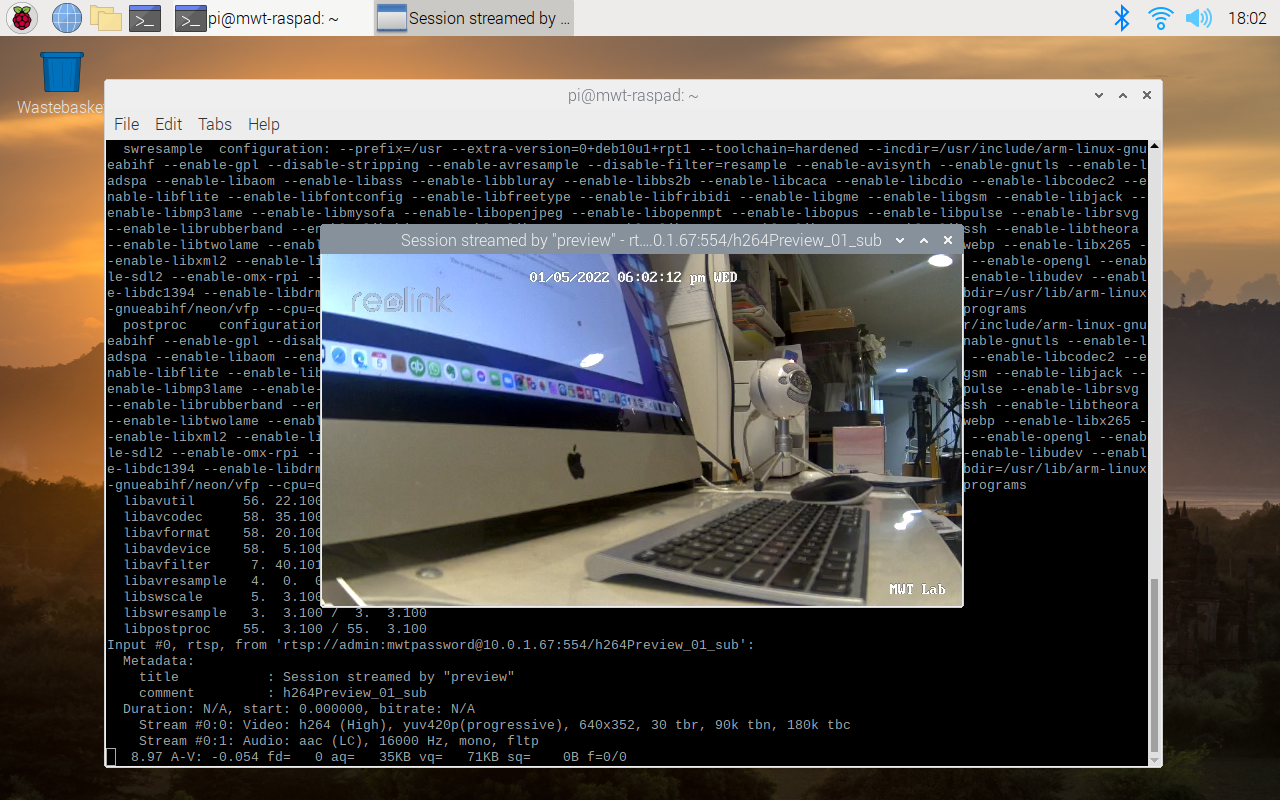Click the 'Input #0, rtsp, from' line
Screen dimensions: 1280x800
click(x=431, y=645)
